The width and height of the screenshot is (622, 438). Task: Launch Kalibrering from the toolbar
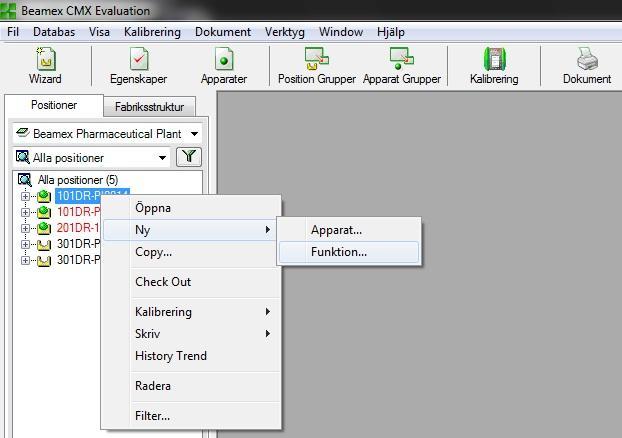click(x=494, y=65)
